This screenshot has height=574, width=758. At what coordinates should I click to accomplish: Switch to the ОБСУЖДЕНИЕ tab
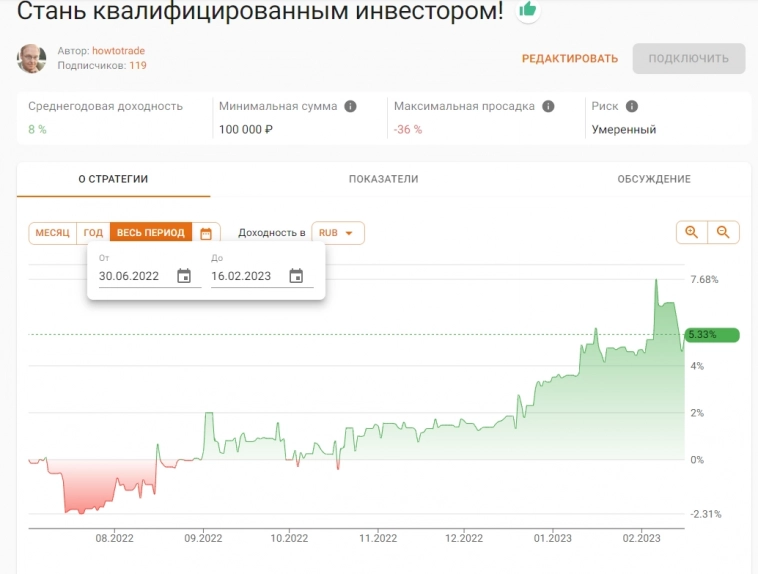(x=654, y=179)
